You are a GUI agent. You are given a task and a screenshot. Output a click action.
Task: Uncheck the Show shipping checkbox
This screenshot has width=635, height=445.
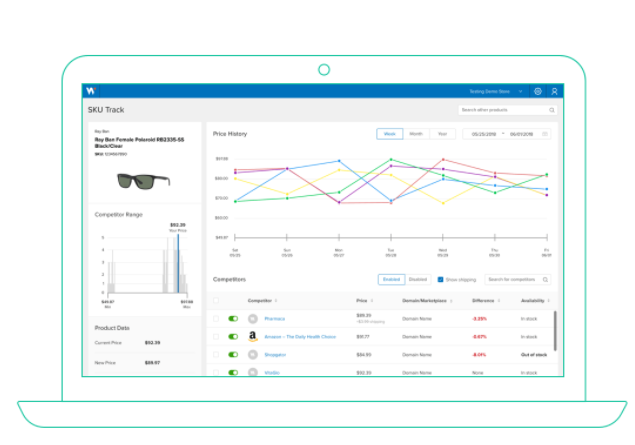click(x=440, y=279)
